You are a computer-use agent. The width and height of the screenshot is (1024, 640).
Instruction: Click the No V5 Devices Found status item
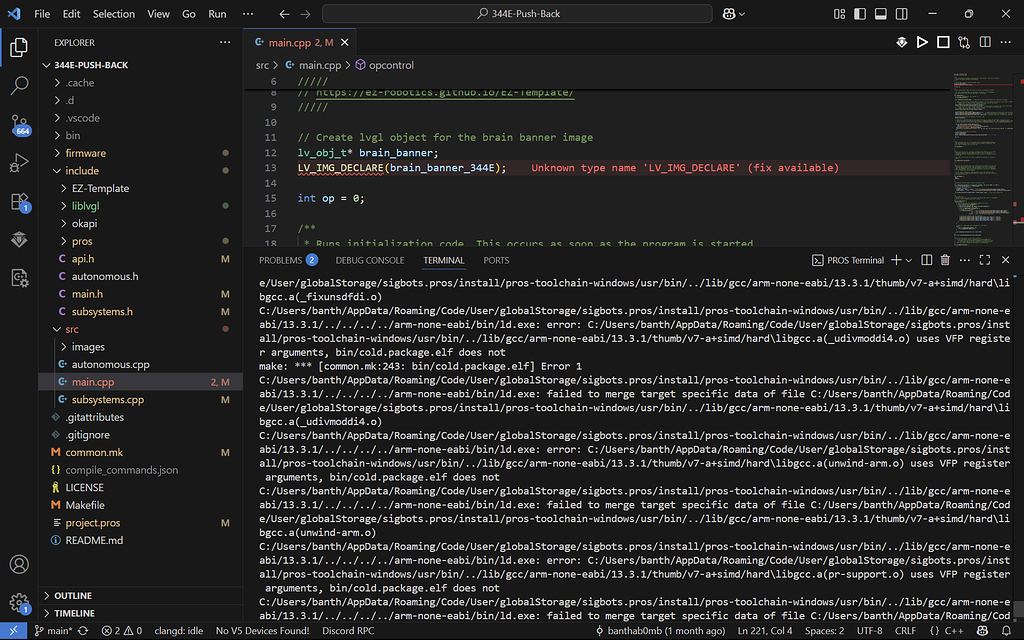click(264, 632)
